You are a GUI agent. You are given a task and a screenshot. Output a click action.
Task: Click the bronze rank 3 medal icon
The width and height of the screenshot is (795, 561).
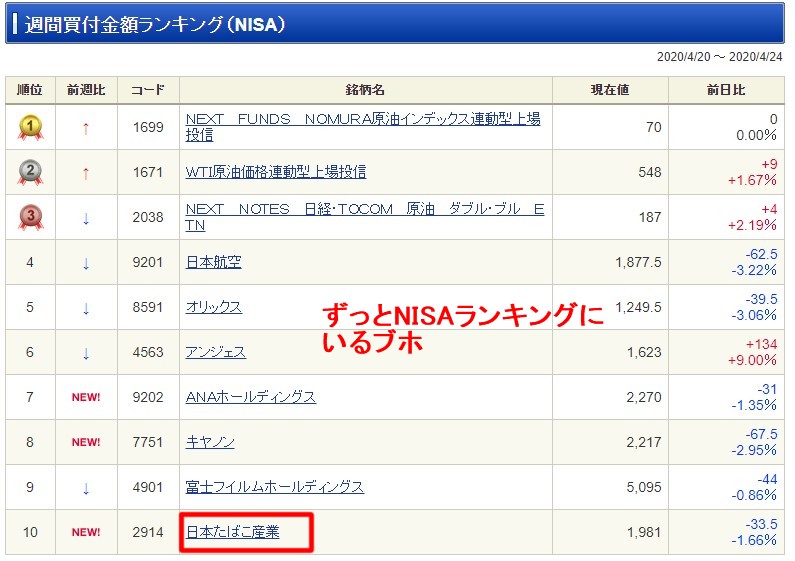30,218
